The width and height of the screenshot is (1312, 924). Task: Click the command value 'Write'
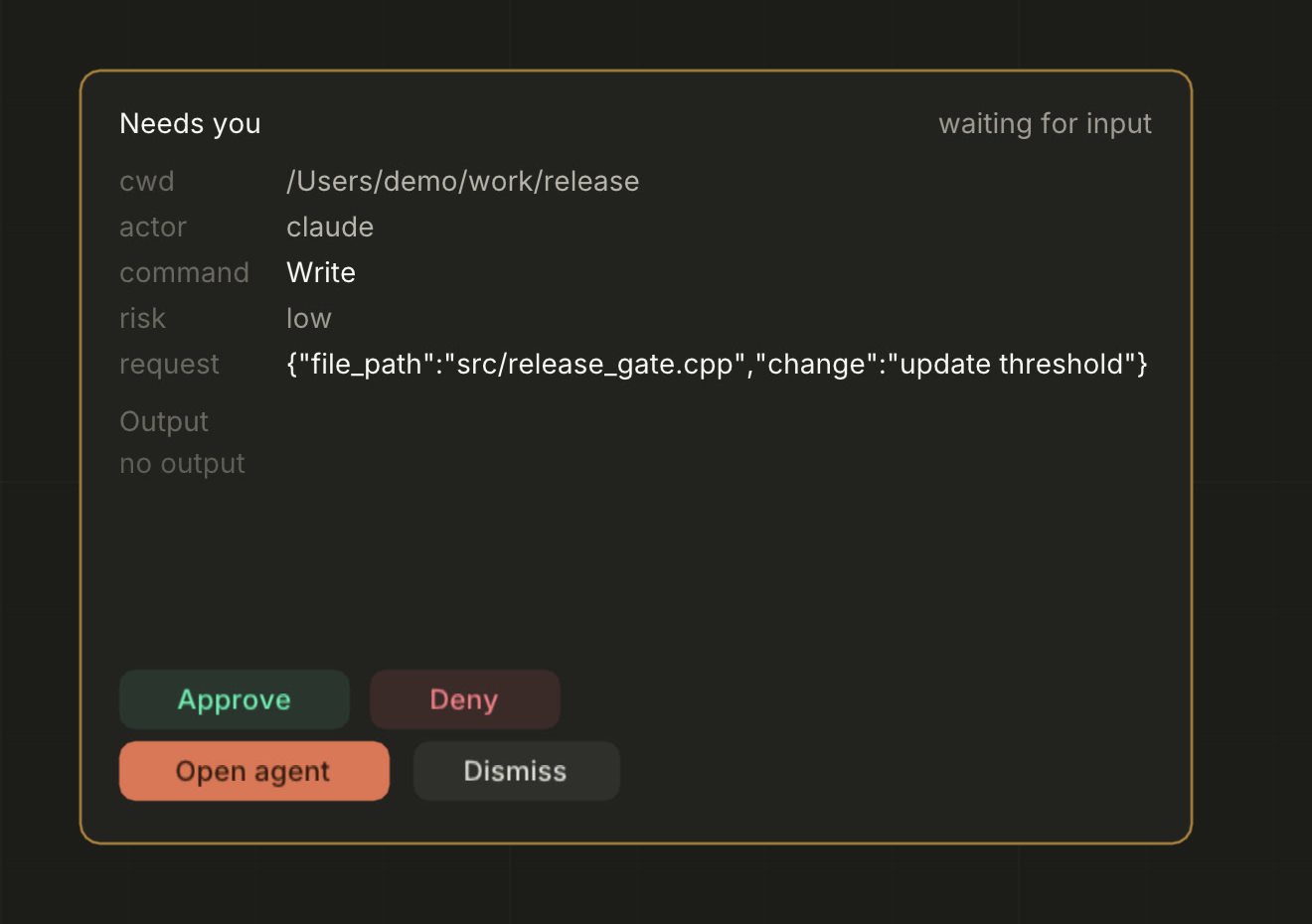(321, 272)
